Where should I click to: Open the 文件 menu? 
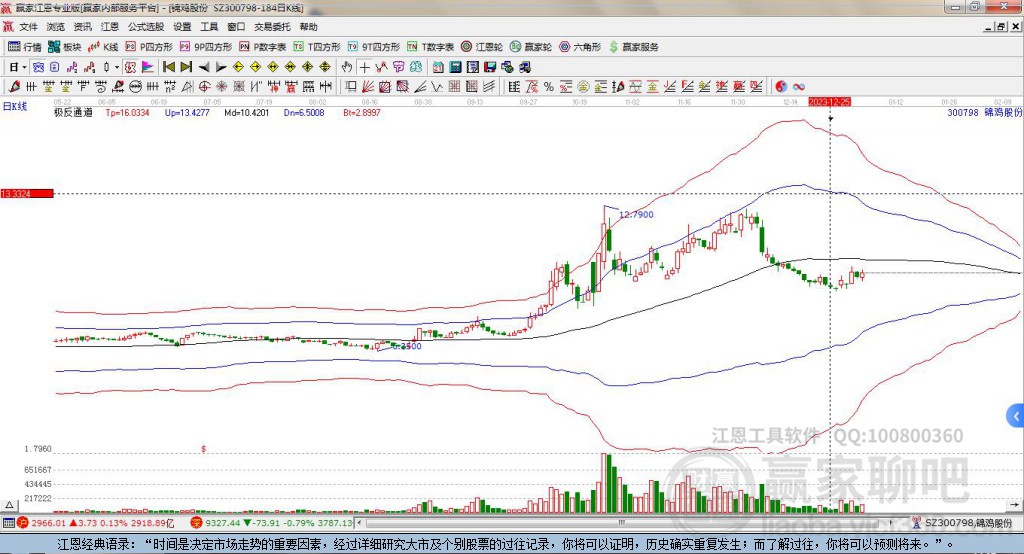(x=28, y=27)
